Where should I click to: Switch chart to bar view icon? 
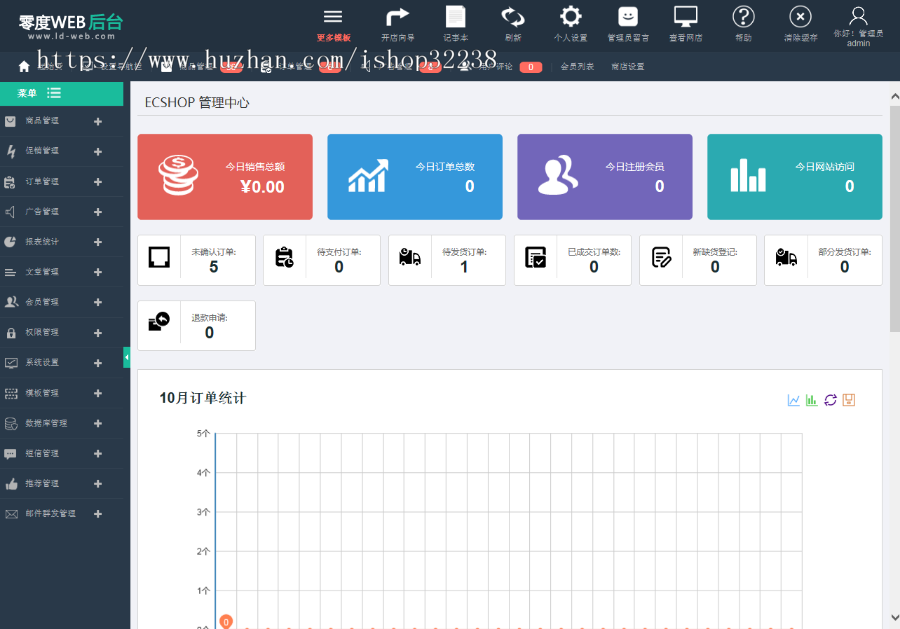click(x=810, y=399)
